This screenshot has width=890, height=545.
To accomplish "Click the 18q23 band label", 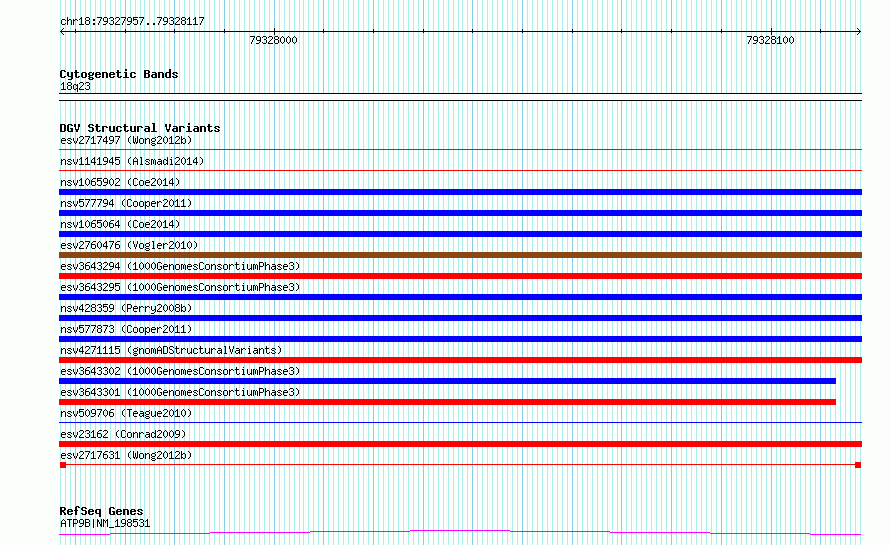I will pos(75,86).
